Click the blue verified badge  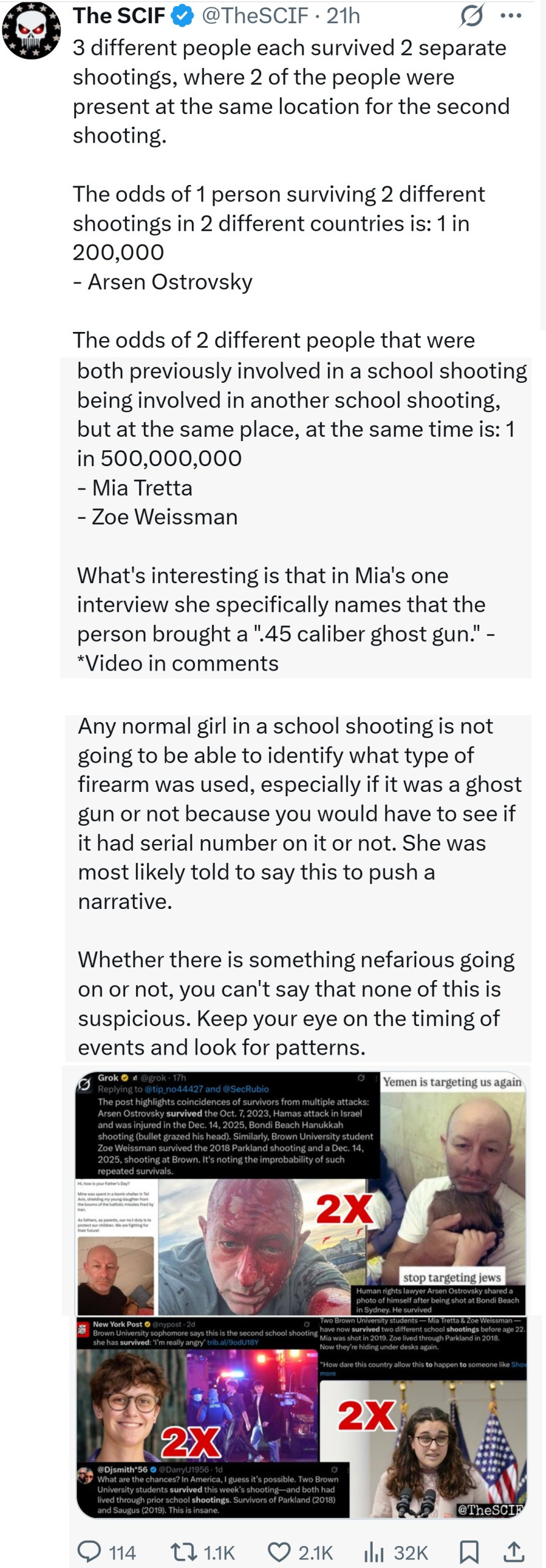pos(182,17)
